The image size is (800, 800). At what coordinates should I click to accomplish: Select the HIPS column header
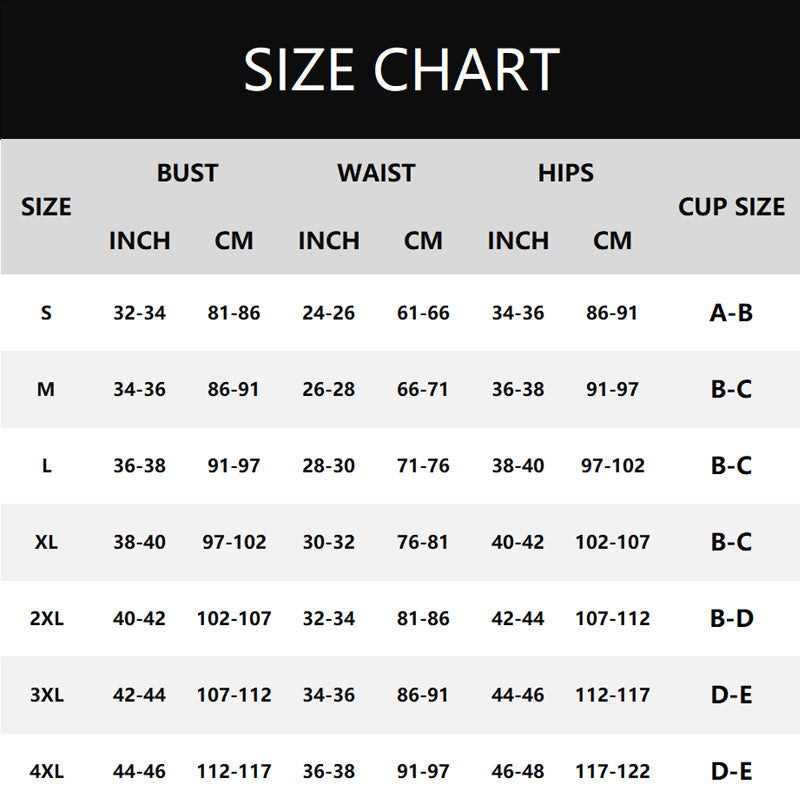[565, 173]
